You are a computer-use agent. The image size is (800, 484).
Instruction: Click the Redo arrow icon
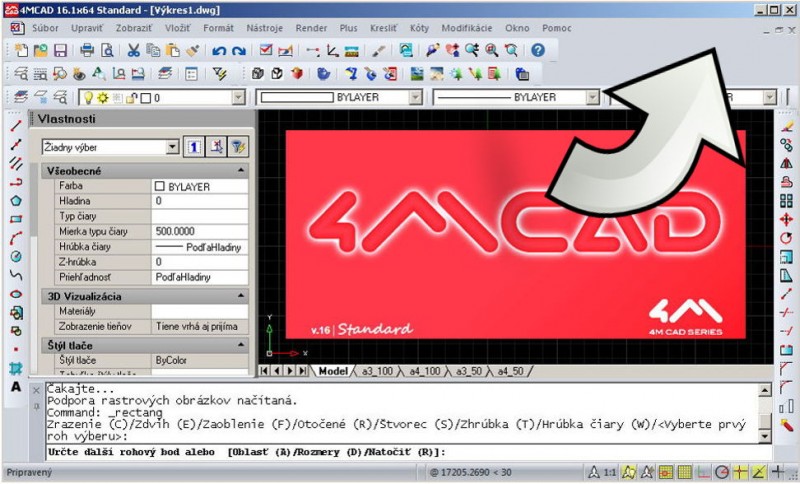239,50
